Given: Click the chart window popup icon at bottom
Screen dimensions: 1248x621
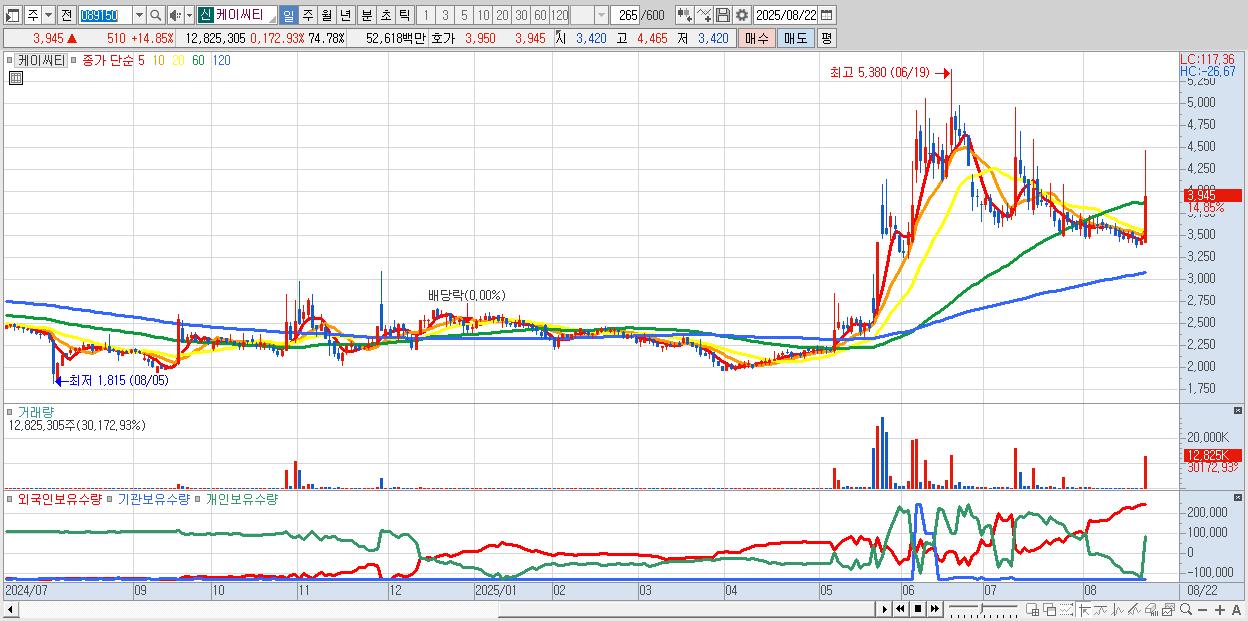Looking at the screenshot, I should tap(1168, 610).
